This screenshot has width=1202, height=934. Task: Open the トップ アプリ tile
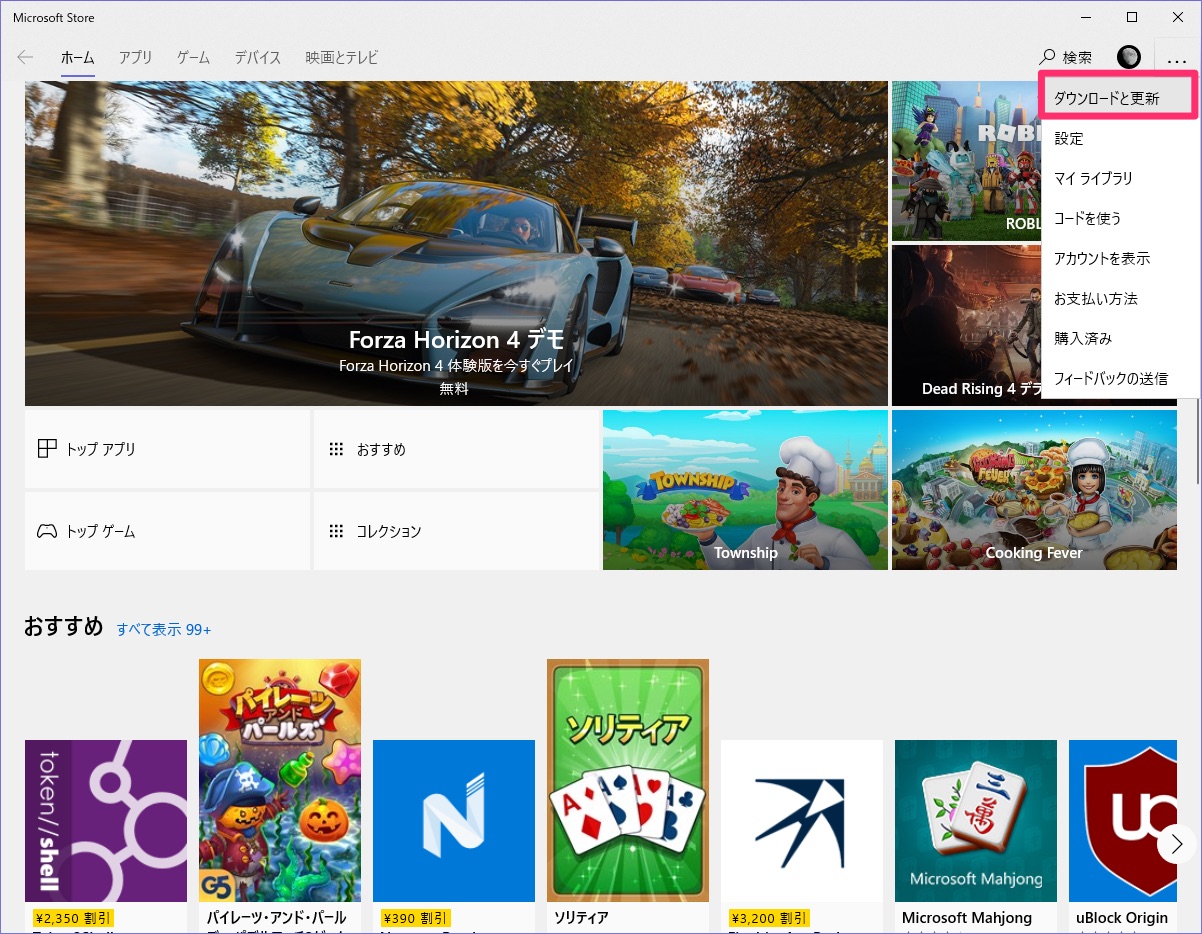coord(167,449)
